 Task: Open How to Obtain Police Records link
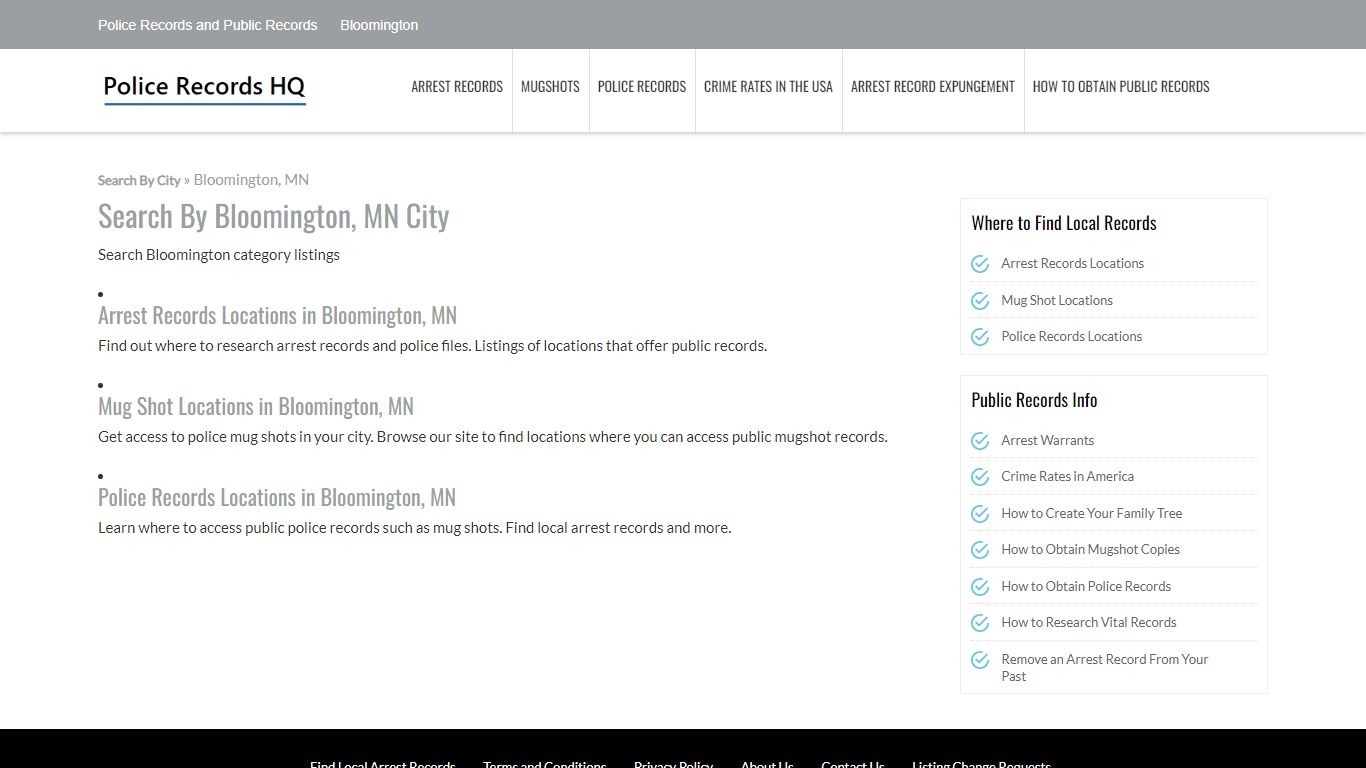coord(1086,587)
